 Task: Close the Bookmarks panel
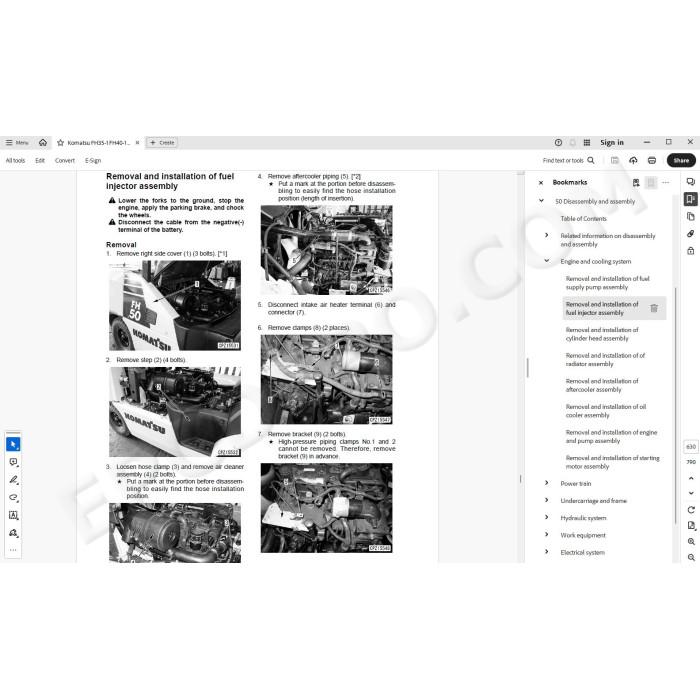(541, 183)
